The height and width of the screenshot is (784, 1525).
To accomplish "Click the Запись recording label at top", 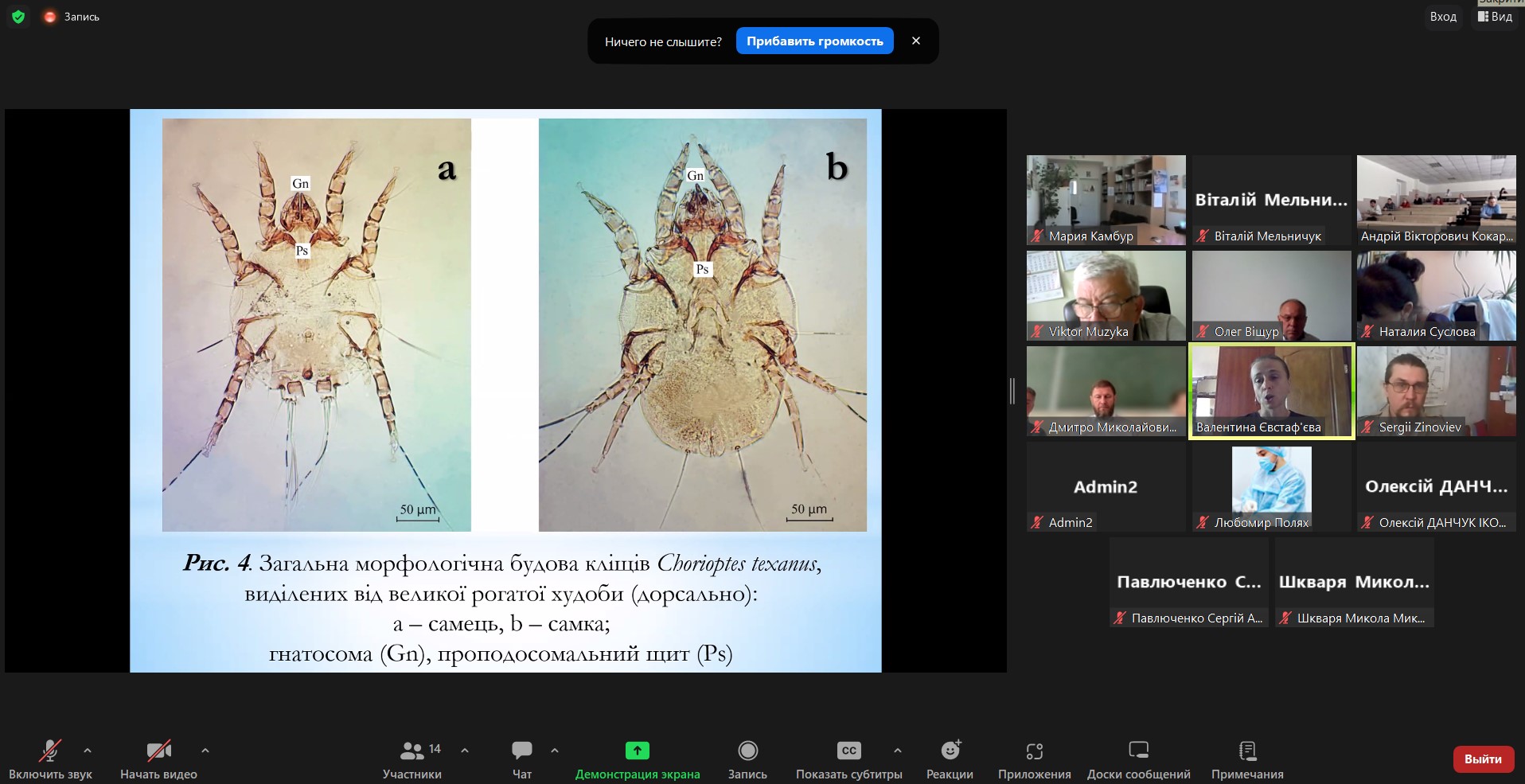I will tap(82, 17).
